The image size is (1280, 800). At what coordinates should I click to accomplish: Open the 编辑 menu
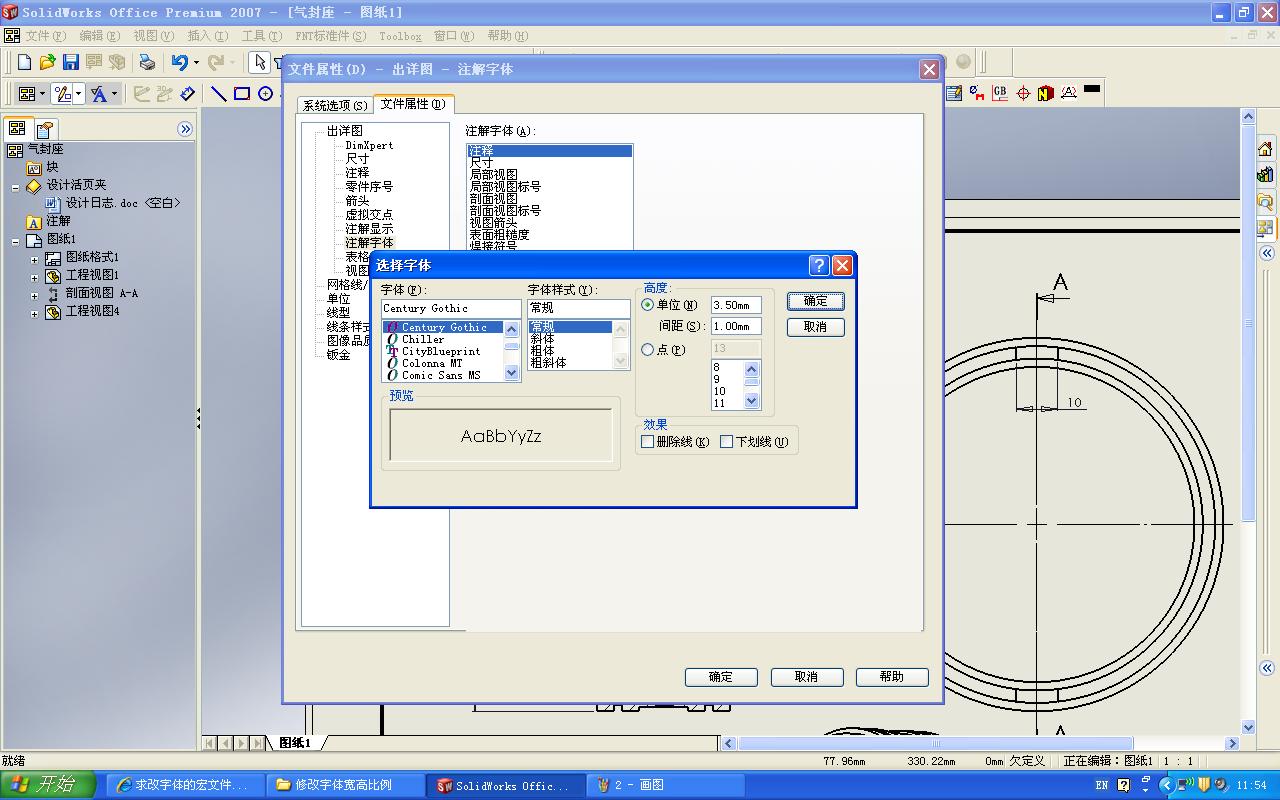(x=99, y=36)
